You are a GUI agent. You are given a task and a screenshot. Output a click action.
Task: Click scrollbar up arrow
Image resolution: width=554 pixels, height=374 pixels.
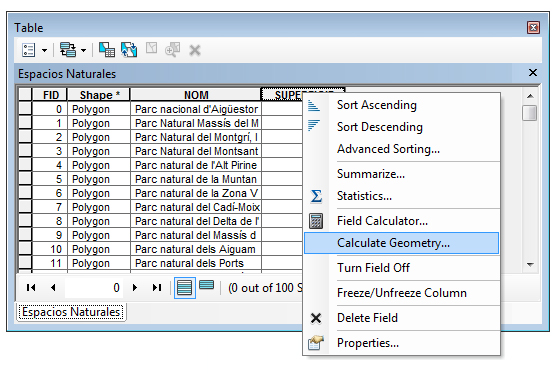click(530, 96)
